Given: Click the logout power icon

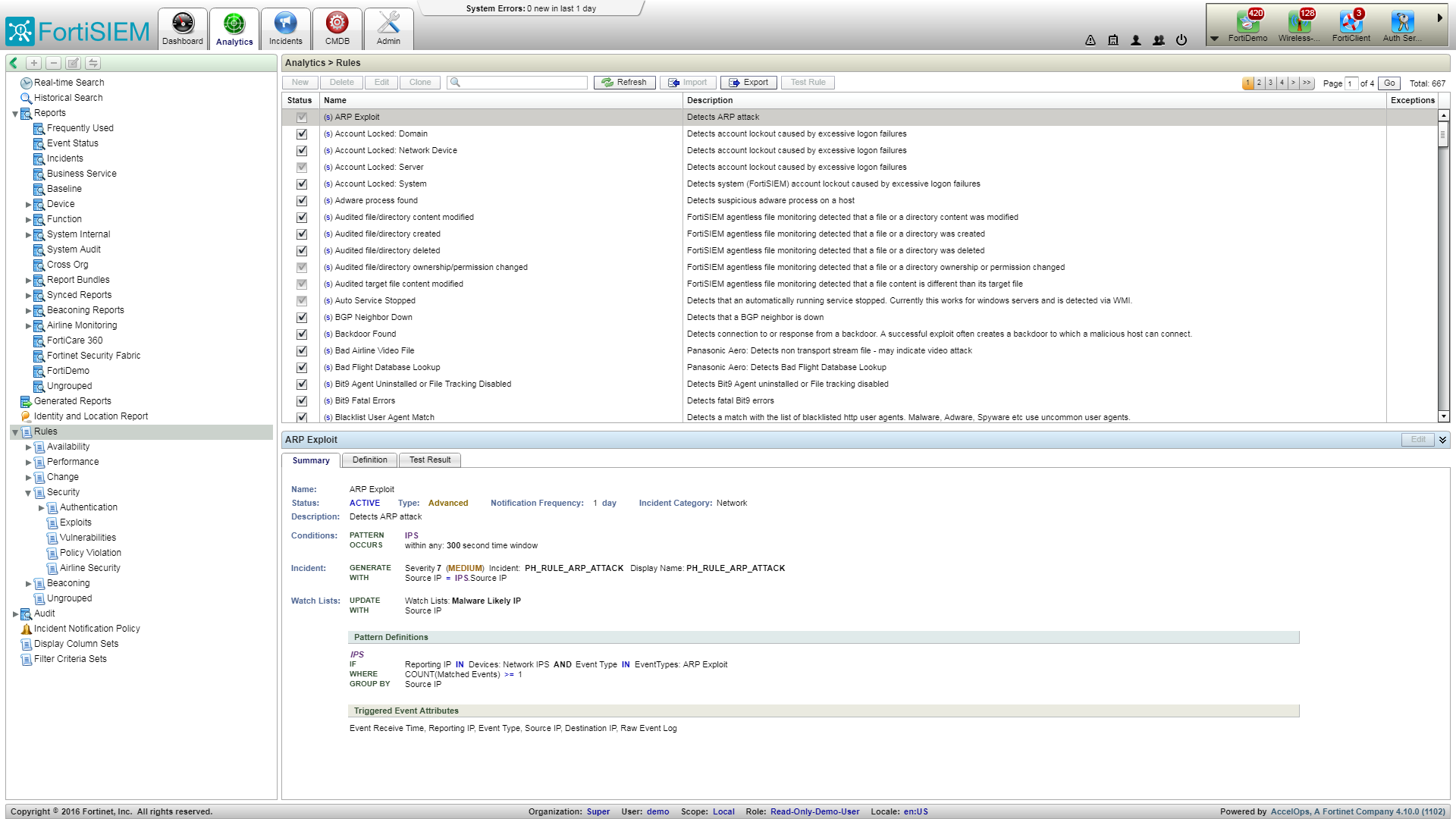Looking at the screenshot, I should (1181, 40).
